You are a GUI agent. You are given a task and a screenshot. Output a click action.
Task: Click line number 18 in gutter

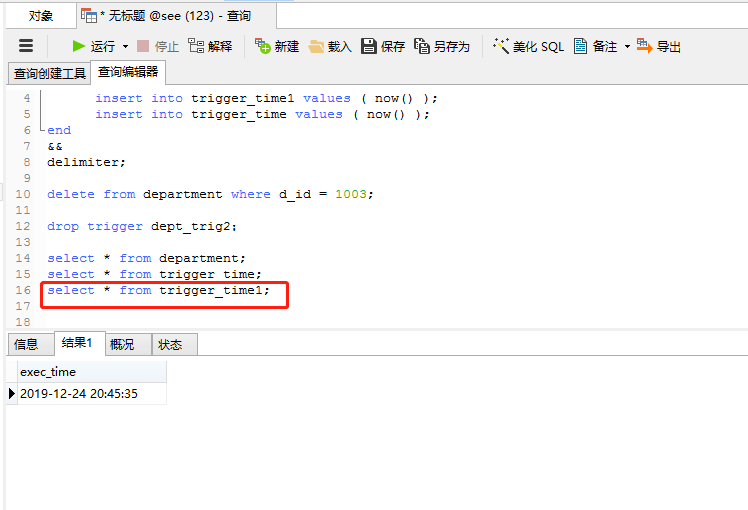(x=23, y=322)
